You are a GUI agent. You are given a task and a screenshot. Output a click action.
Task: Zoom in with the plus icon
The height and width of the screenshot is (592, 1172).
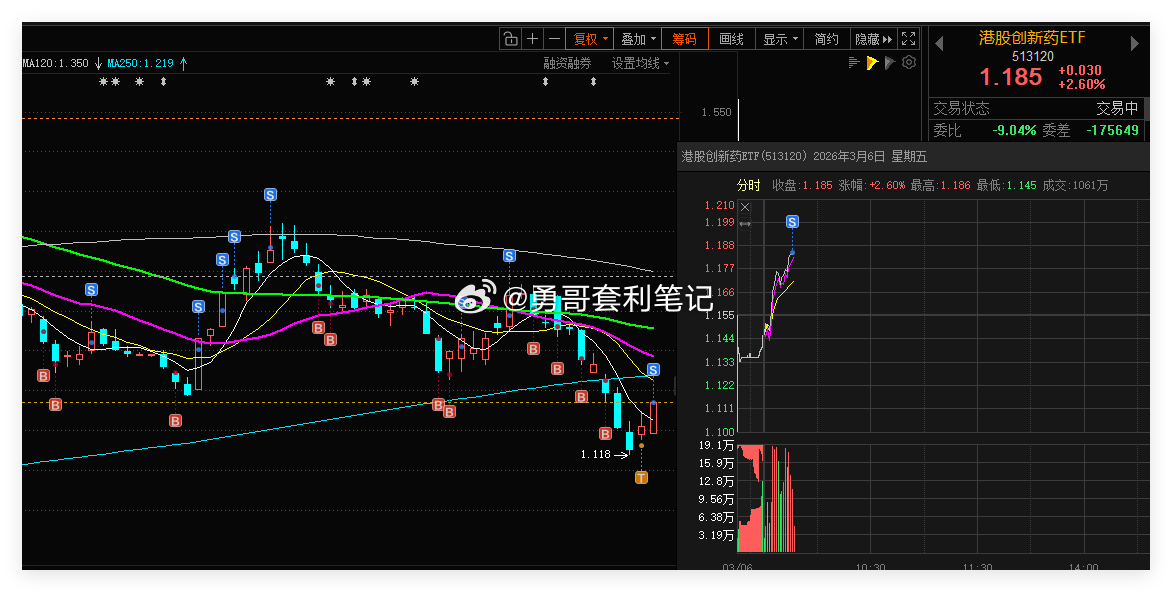(x=533, y=38)
